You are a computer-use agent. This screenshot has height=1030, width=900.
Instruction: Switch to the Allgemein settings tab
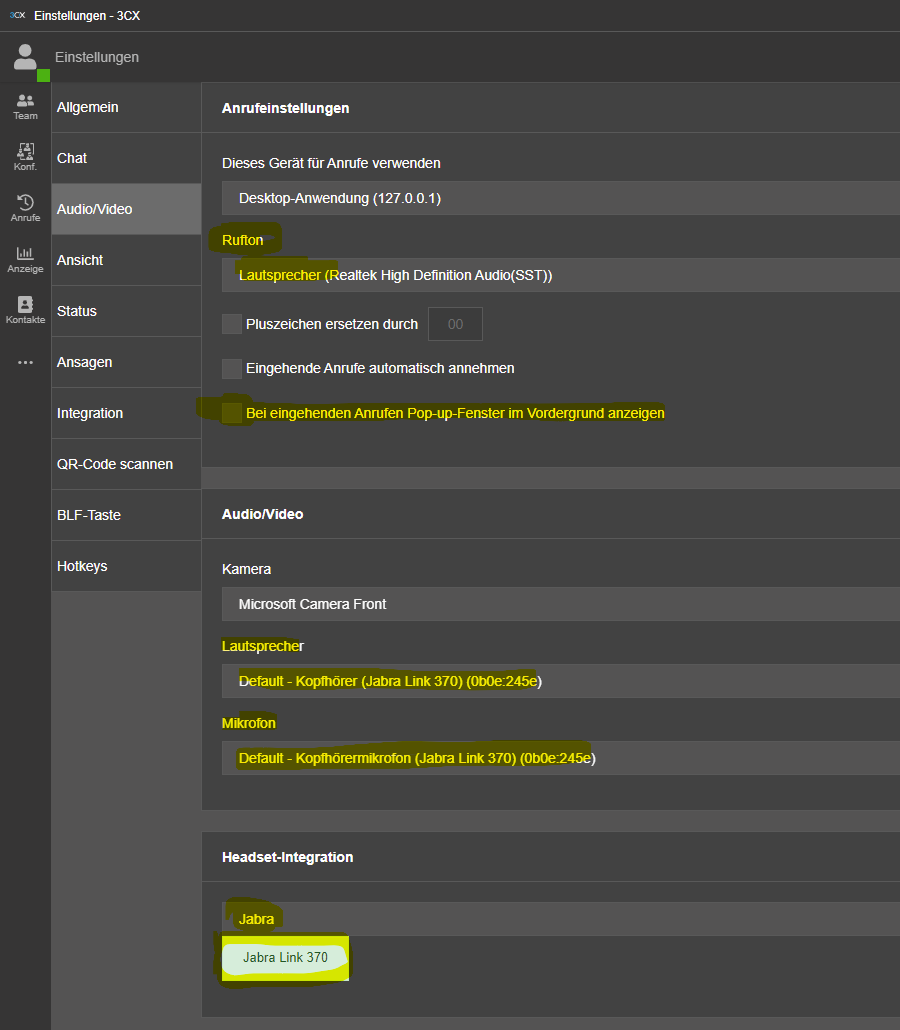point(126,107)
